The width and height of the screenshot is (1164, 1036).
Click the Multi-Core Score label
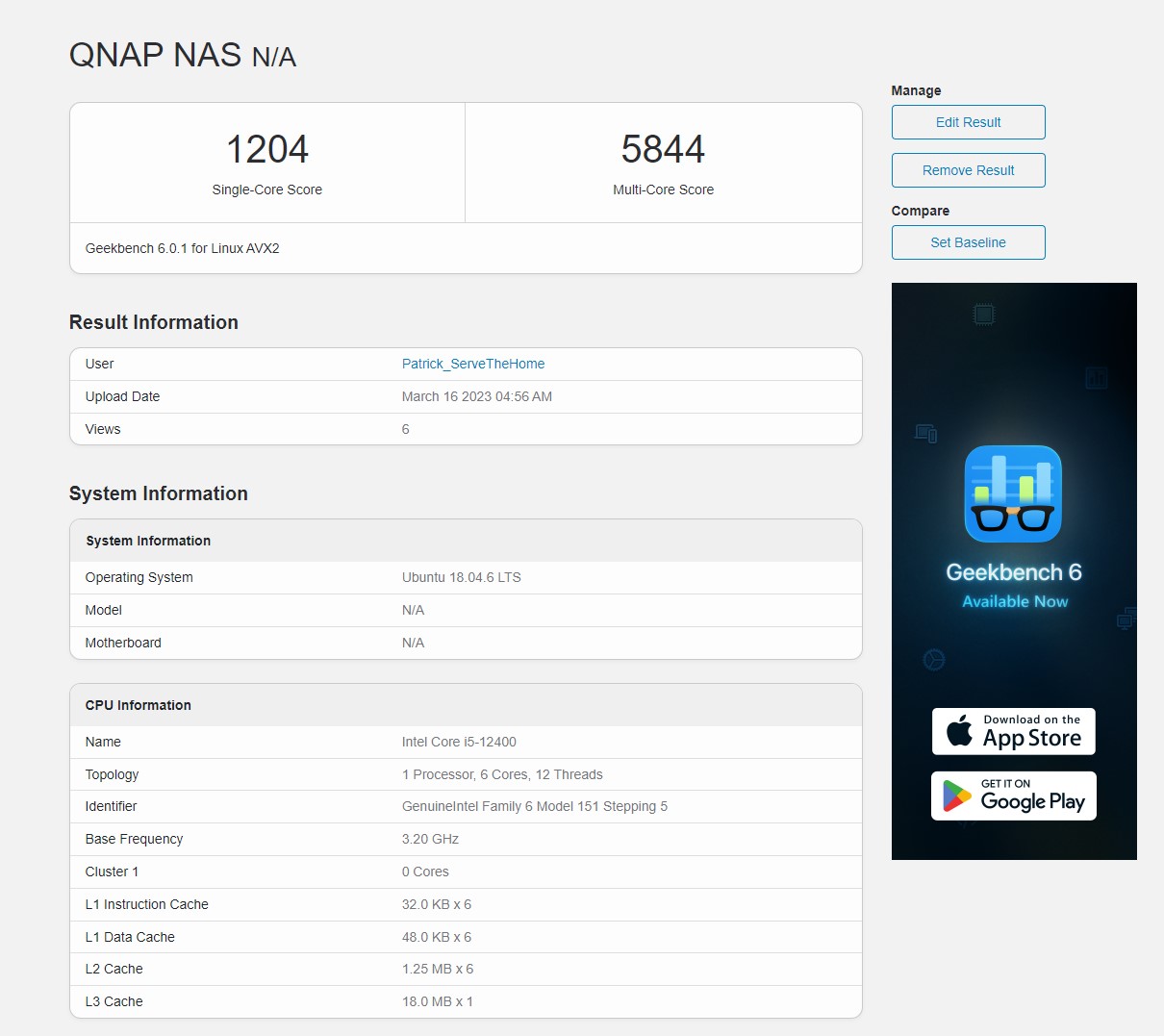click(x=663, y=190)
